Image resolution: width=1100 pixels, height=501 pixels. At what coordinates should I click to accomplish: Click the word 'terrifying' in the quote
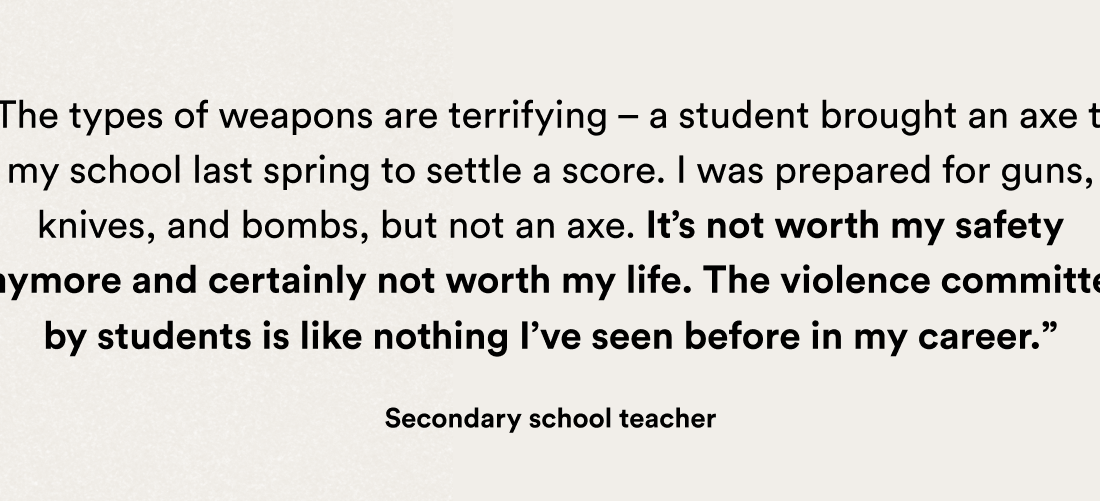[x=528, y=116]
